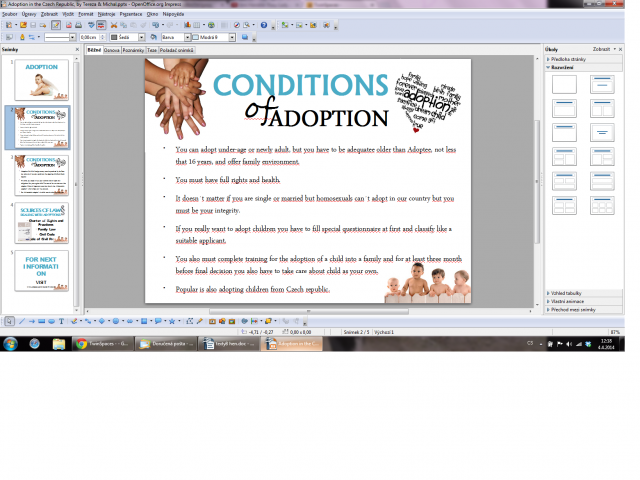Viewport: 640px width, 480px height.
Task: Open the Formát menu
Action: pyautogui.click(x=86, y=14)
